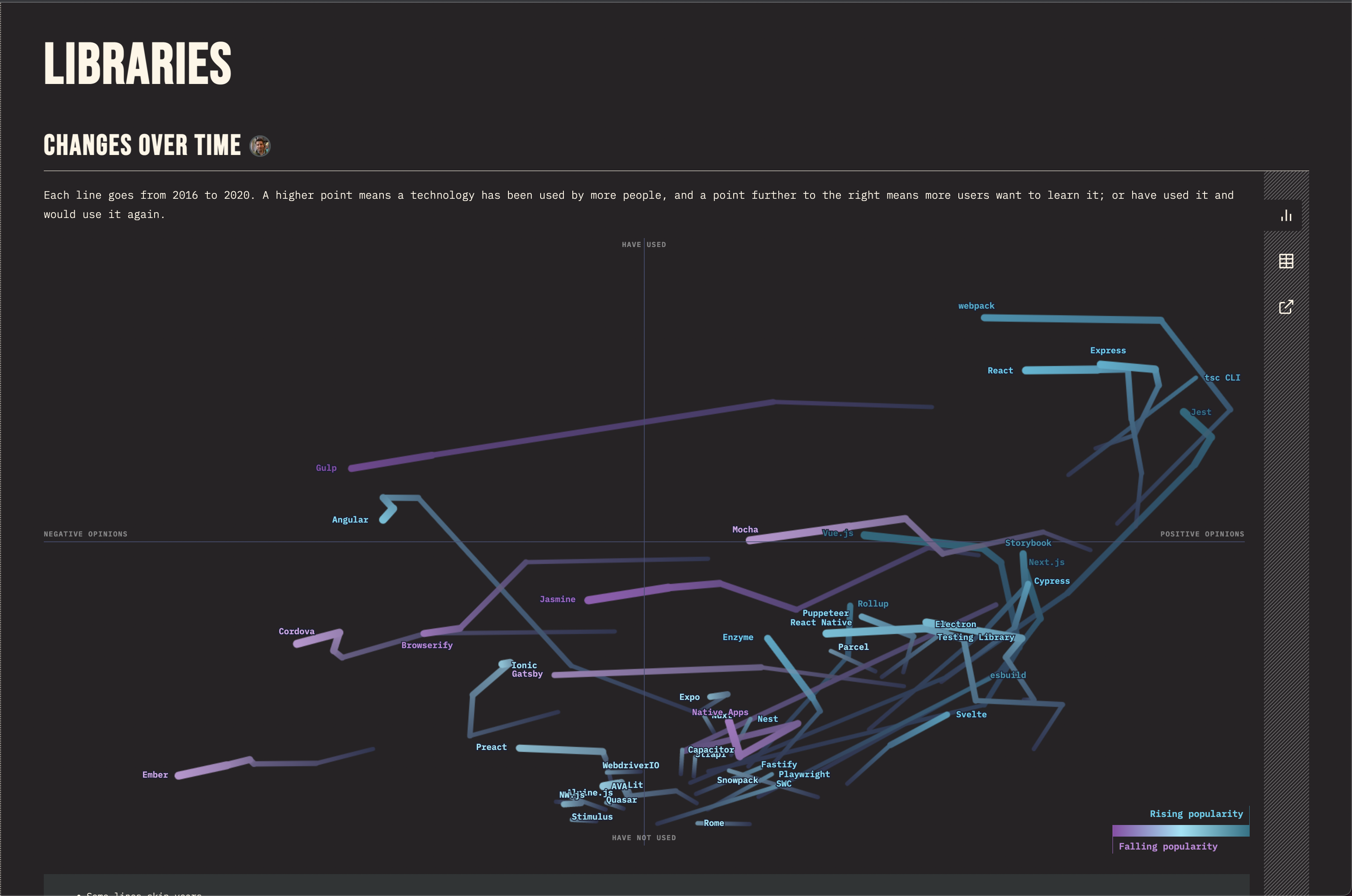Click the Ionic label
The image size is (1352, 896).
[x=524, y=665]
